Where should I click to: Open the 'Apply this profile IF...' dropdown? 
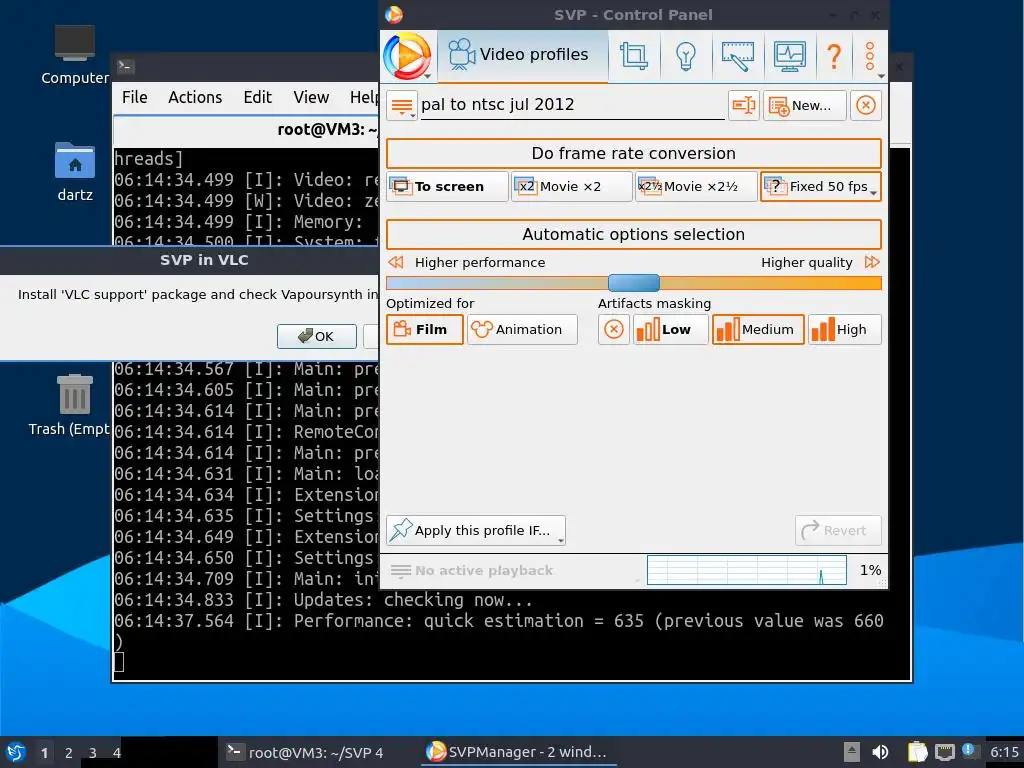475,531
